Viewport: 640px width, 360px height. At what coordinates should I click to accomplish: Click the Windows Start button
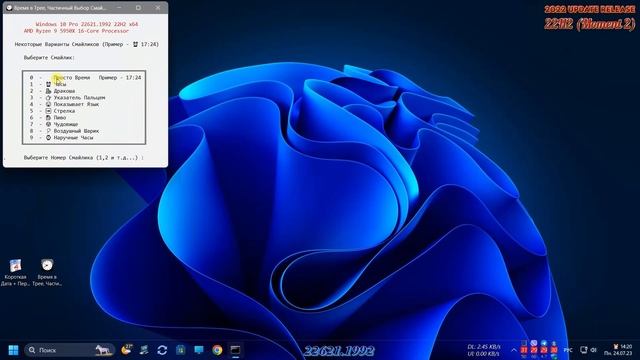(x=13, y=350)
